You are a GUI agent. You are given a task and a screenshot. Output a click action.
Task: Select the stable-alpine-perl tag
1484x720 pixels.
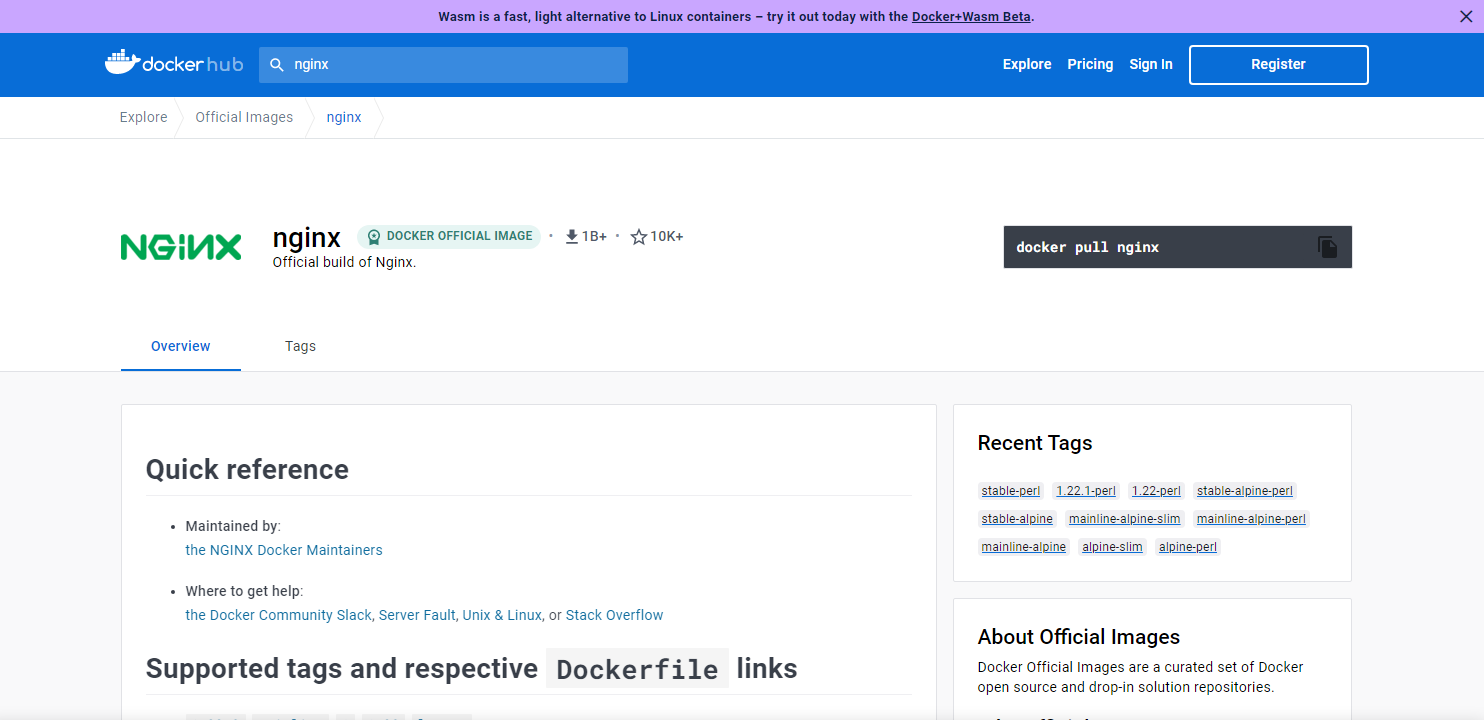point(1245,491)
